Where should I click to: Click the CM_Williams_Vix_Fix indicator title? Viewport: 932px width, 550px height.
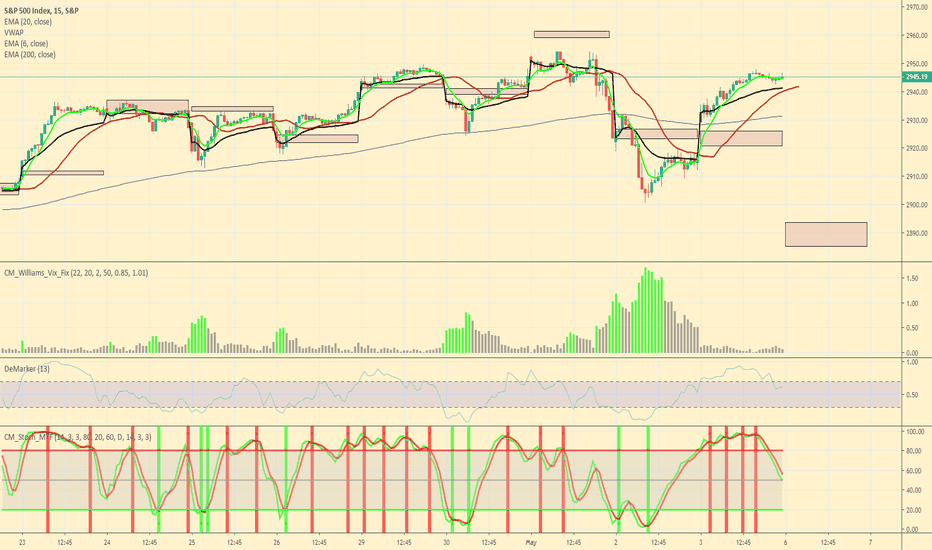click(x=76, y=273)
